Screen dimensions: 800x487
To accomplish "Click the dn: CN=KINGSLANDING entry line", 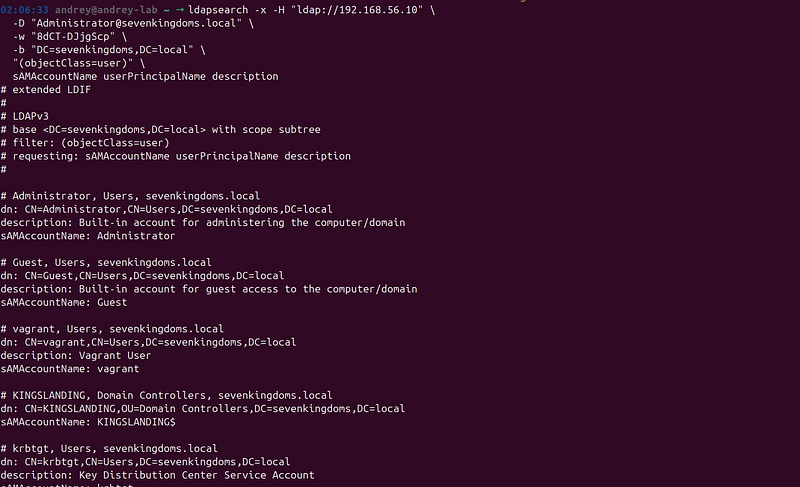I will pos(203,408).
